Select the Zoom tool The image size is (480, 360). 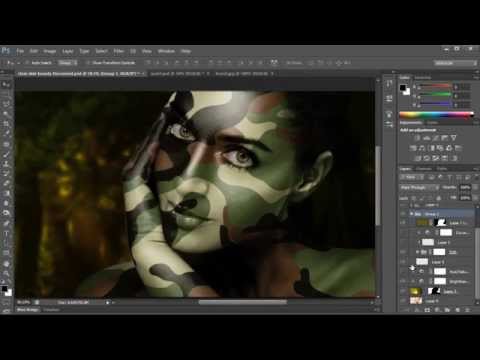(x=6, y=273)
